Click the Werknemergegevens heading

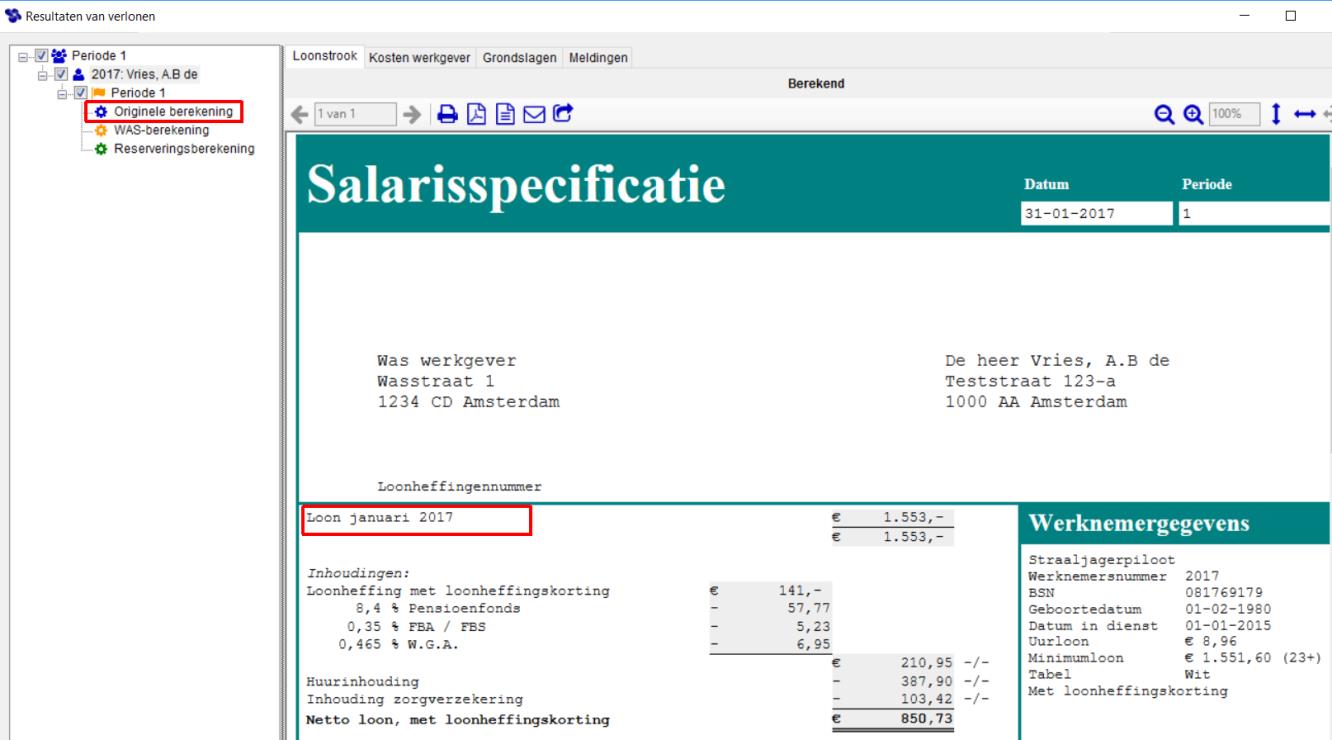click(1138, 523)
